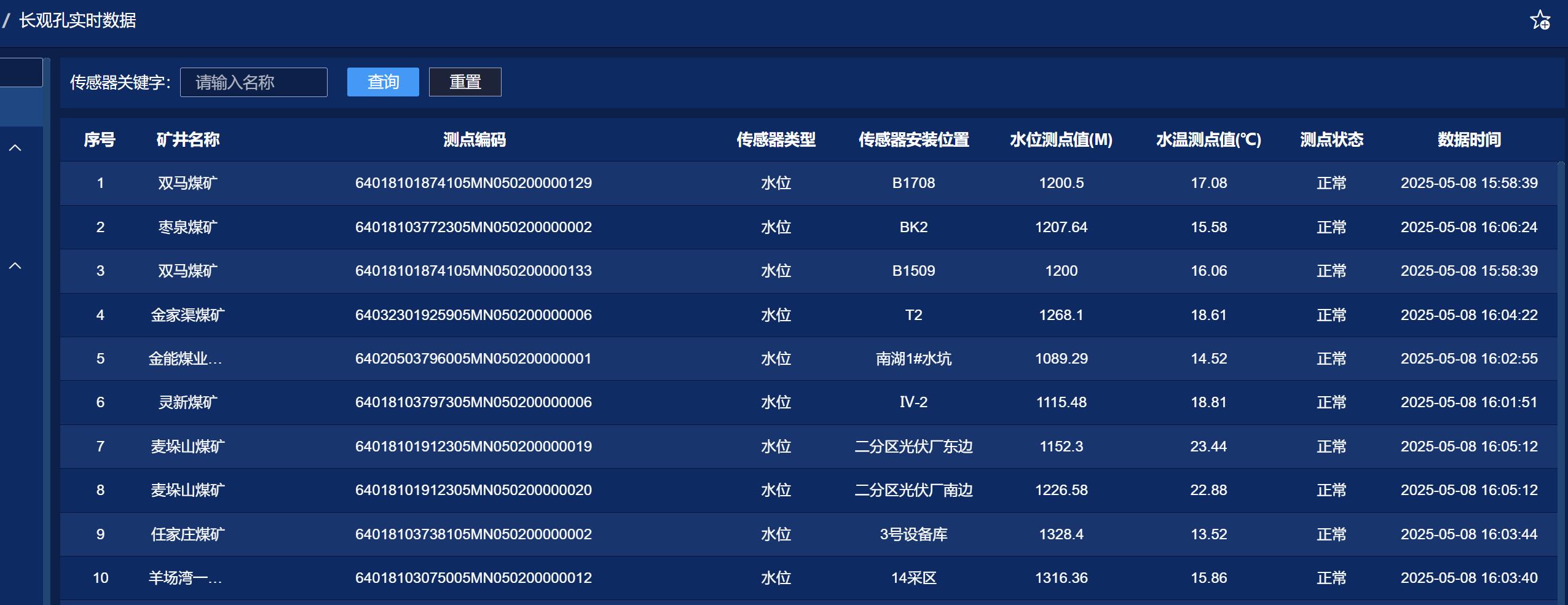Click timestamp 2025-05-08 16:03:44

tap(1469, 534)
